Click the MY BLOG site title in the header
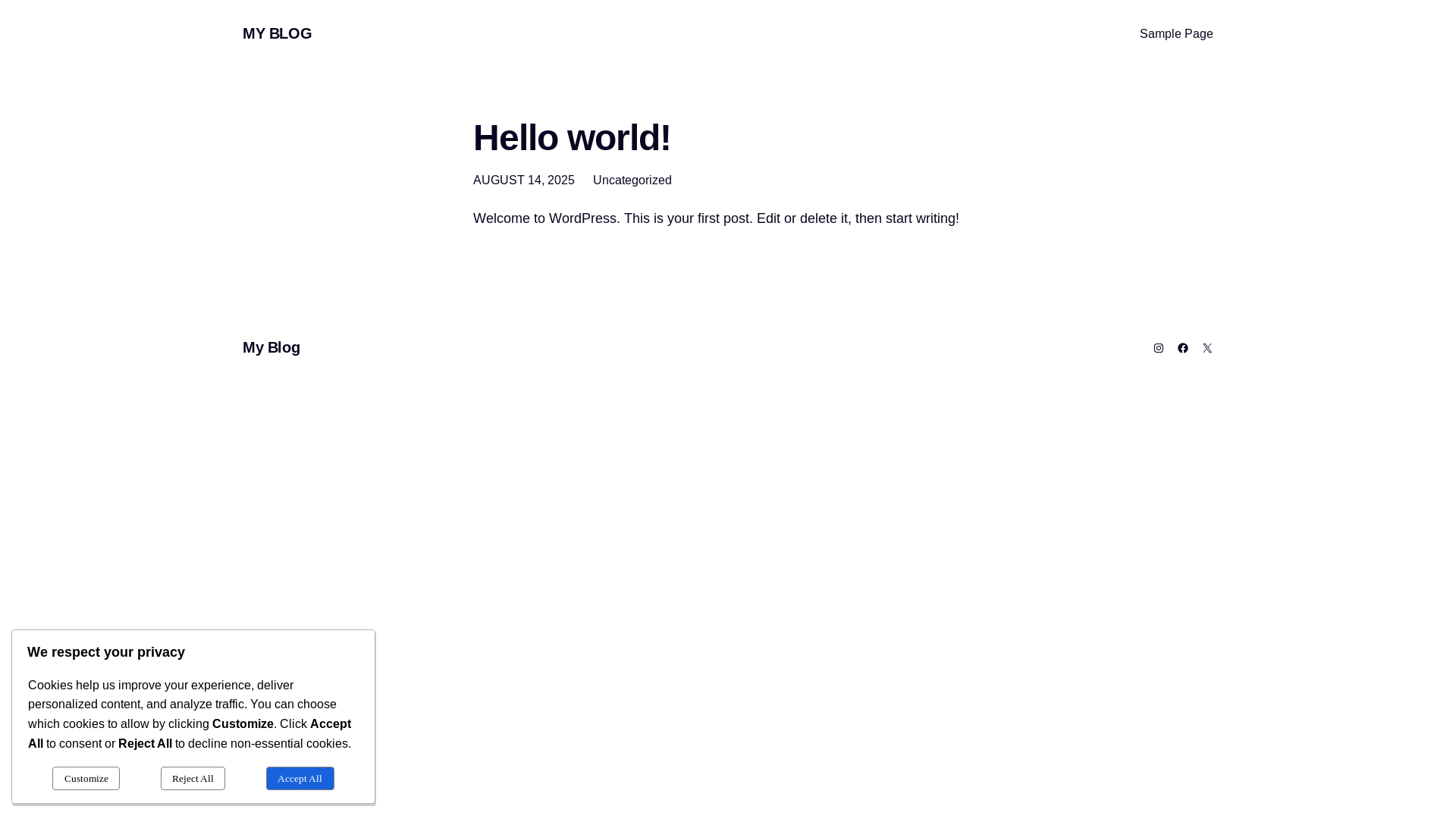The image size is (1456, 819). tap(277, 33)
